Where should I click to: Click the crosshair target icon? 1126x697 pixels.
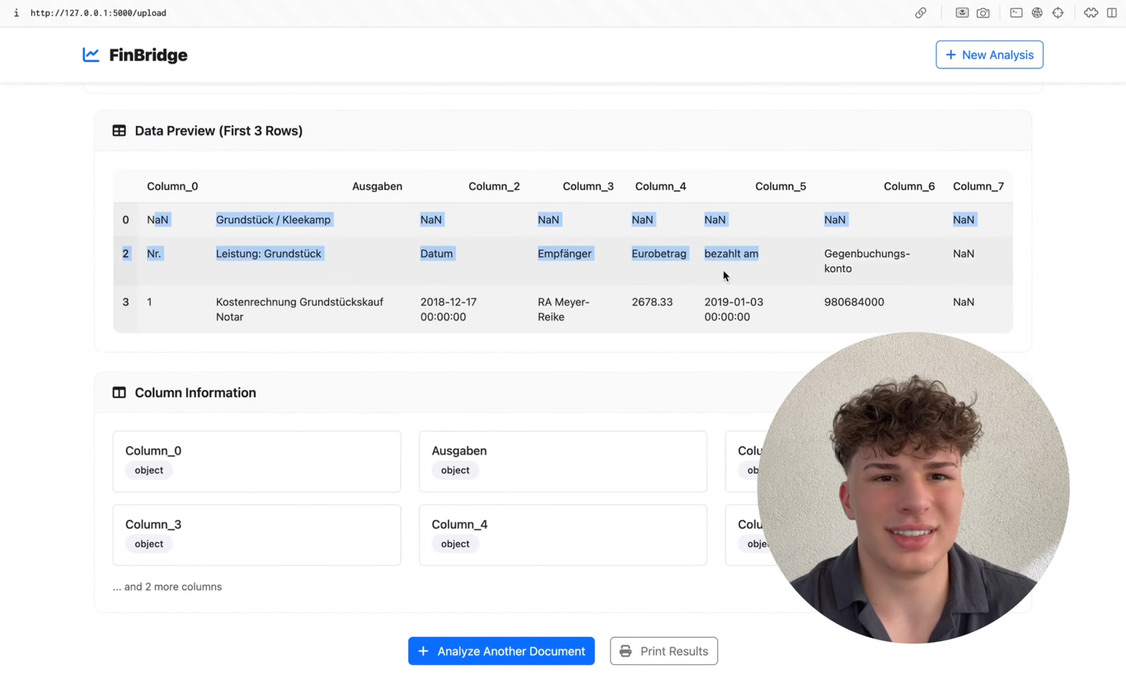pos(1058,13)
